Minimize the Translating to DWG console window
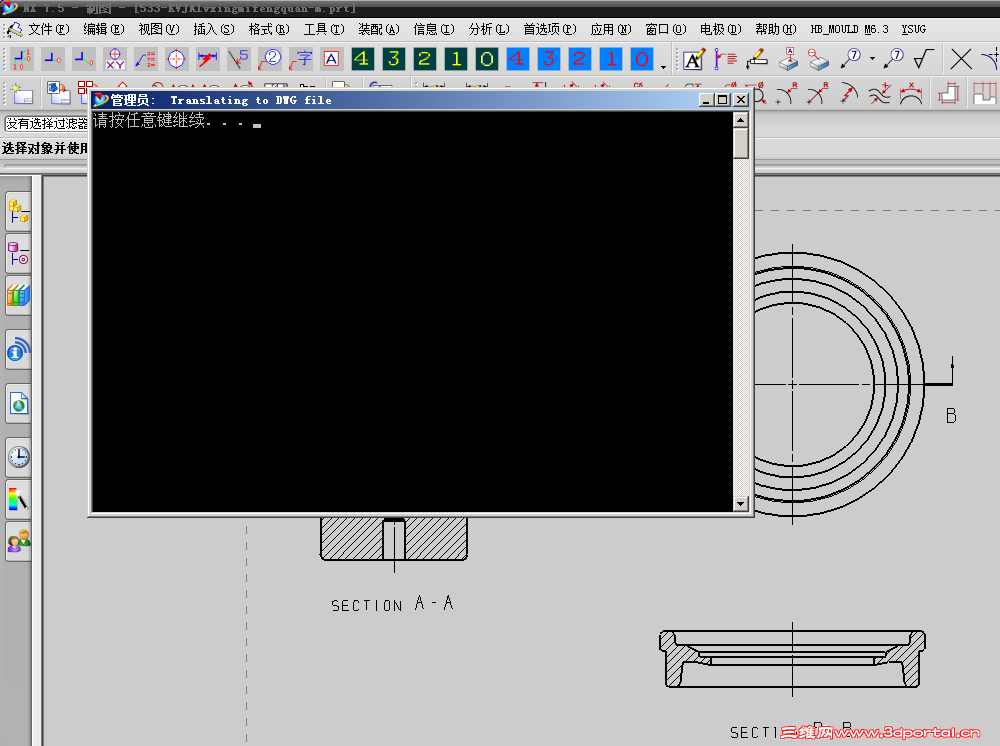 [x=706, y=100]
